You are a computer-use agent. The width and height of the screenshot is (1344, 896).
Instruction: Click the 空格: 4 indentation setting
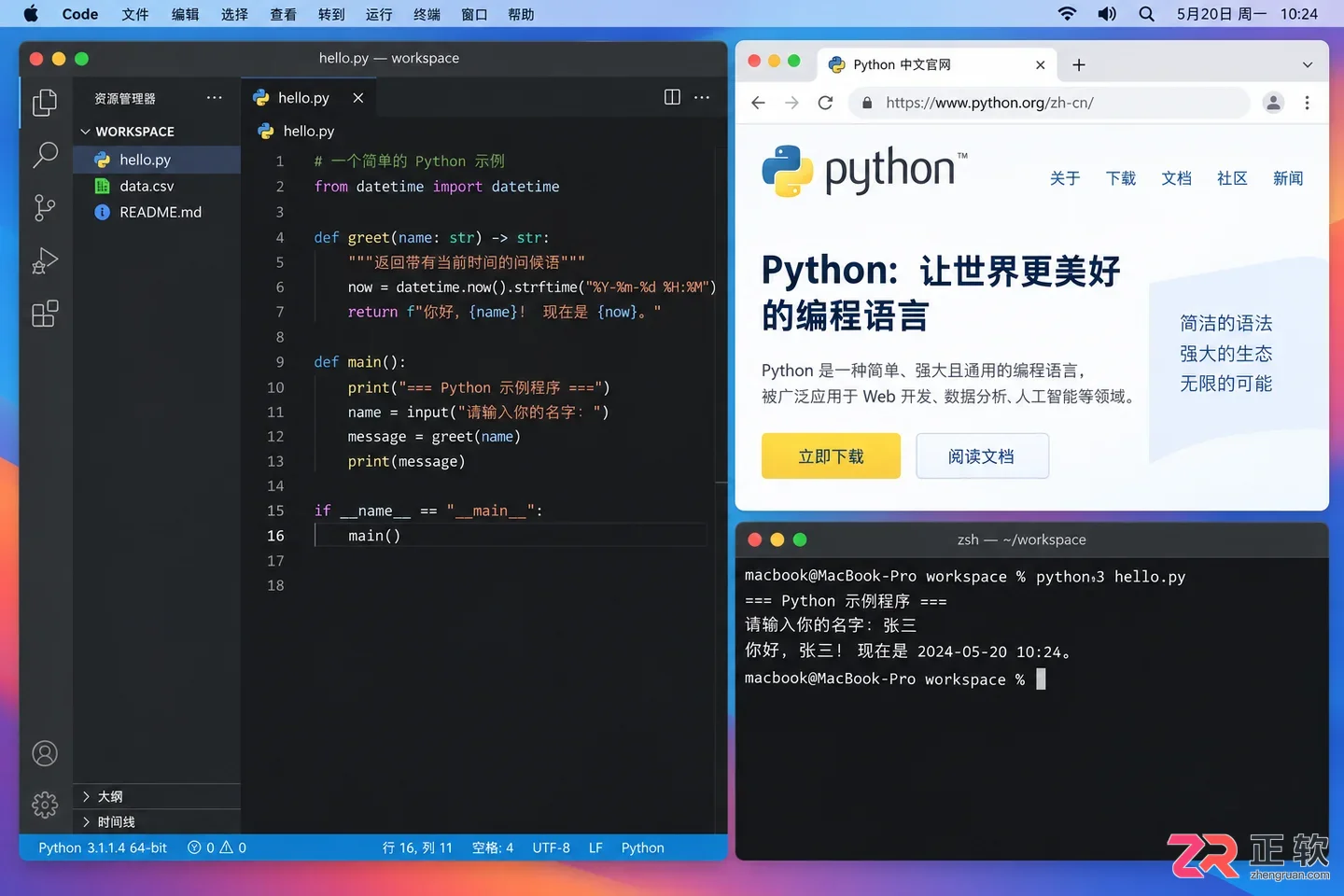493,847
